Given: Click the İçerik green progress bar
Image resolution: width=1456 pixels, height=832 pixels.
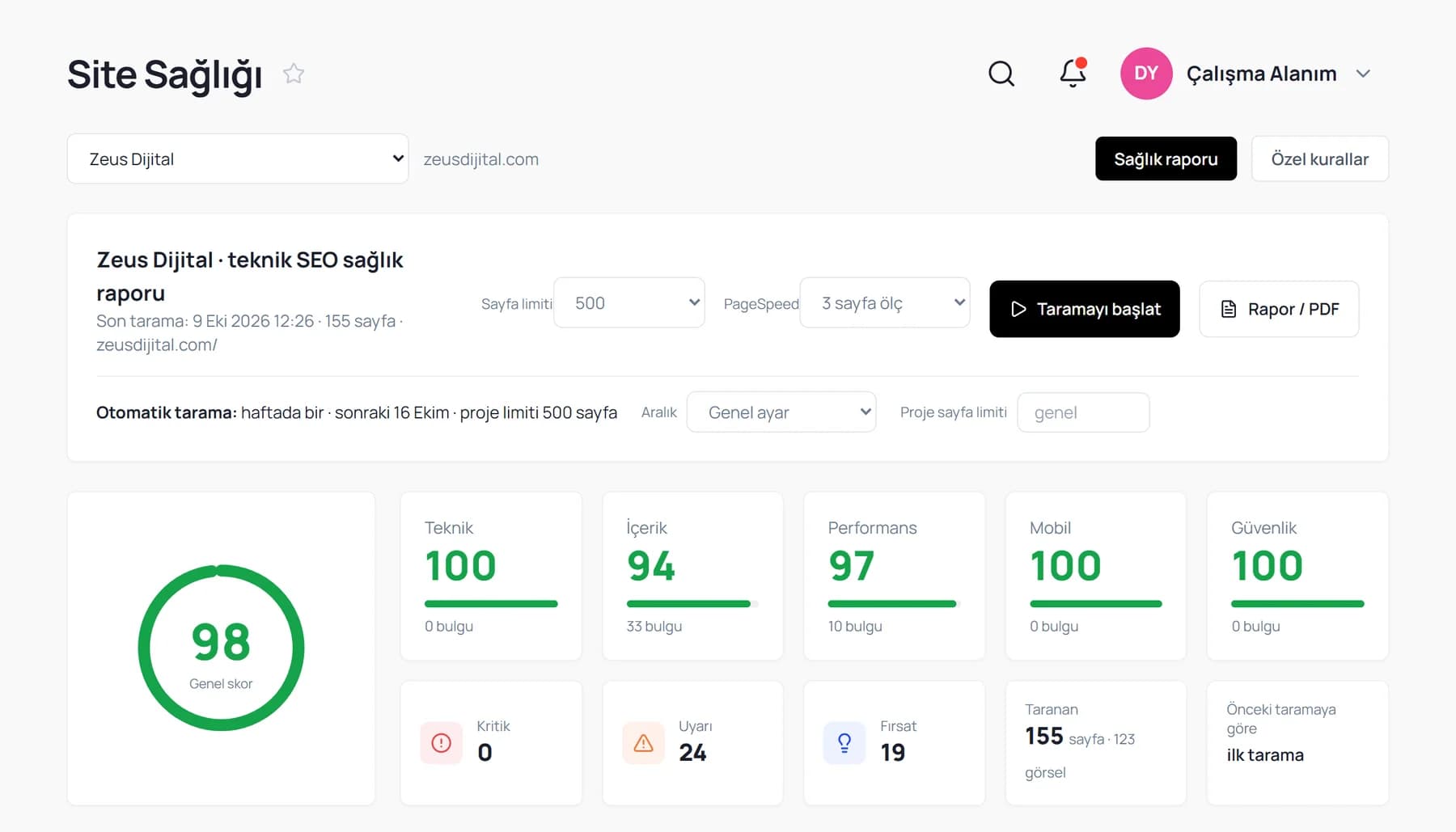Looking at the screenshot, I should pos(692,604).
